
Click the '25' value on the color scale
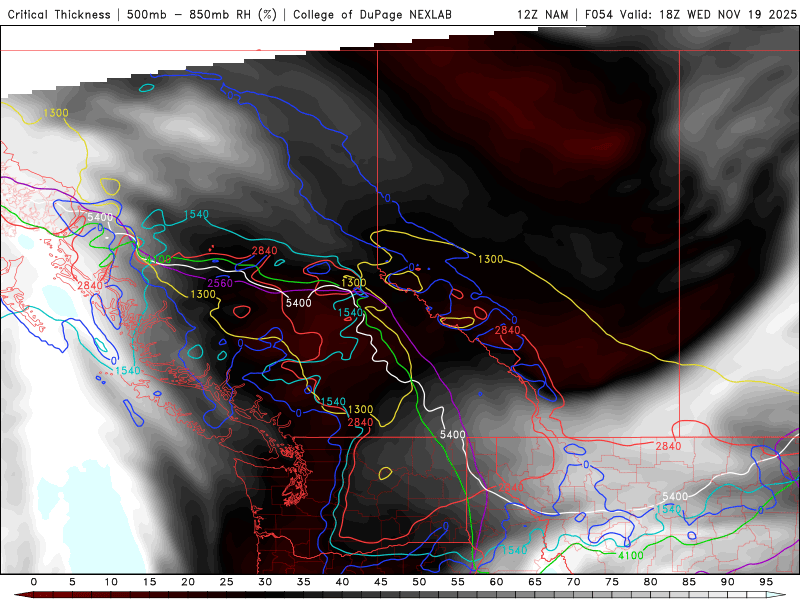227,582
